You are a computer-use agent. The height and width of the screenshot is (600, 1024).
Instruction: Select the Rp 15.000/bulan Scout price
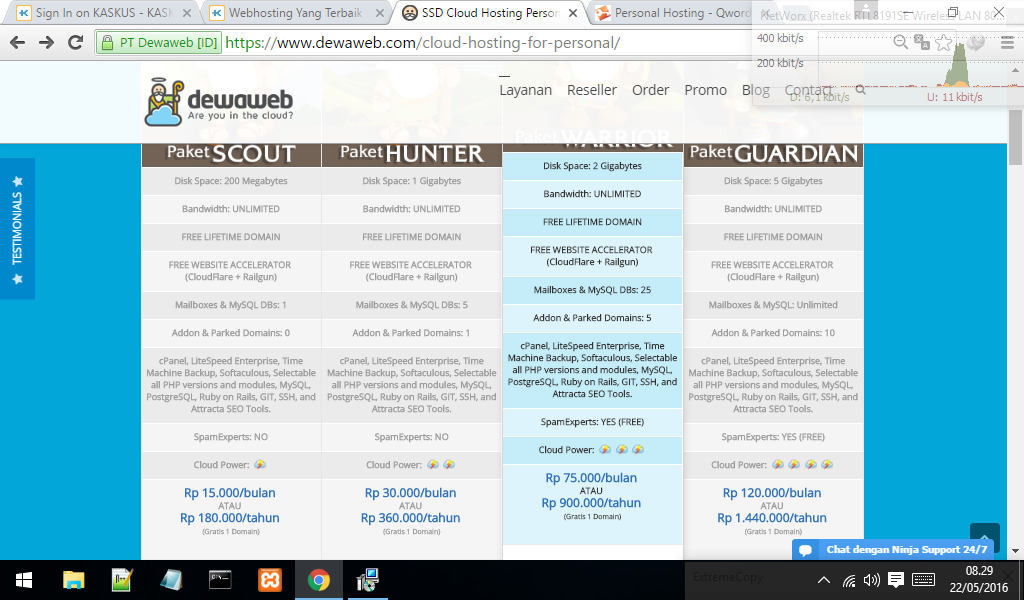click(x=230, y=493)
